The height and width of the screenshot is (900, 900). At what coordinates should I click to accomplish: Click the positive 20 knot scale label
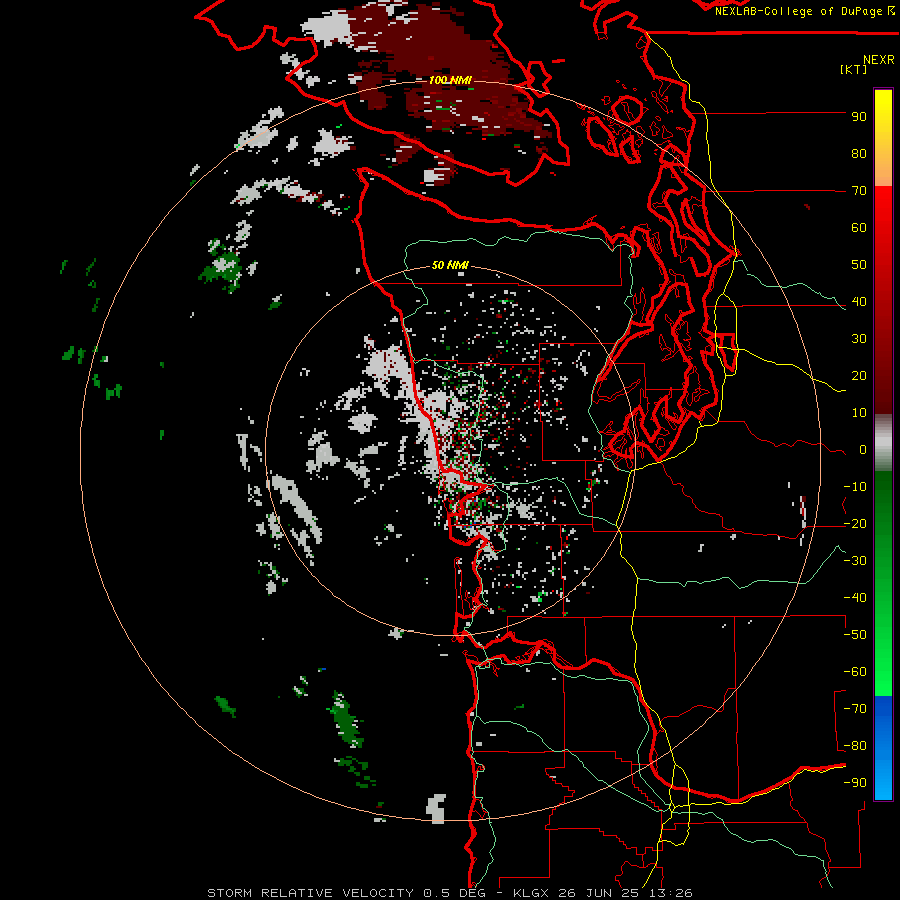859,376
